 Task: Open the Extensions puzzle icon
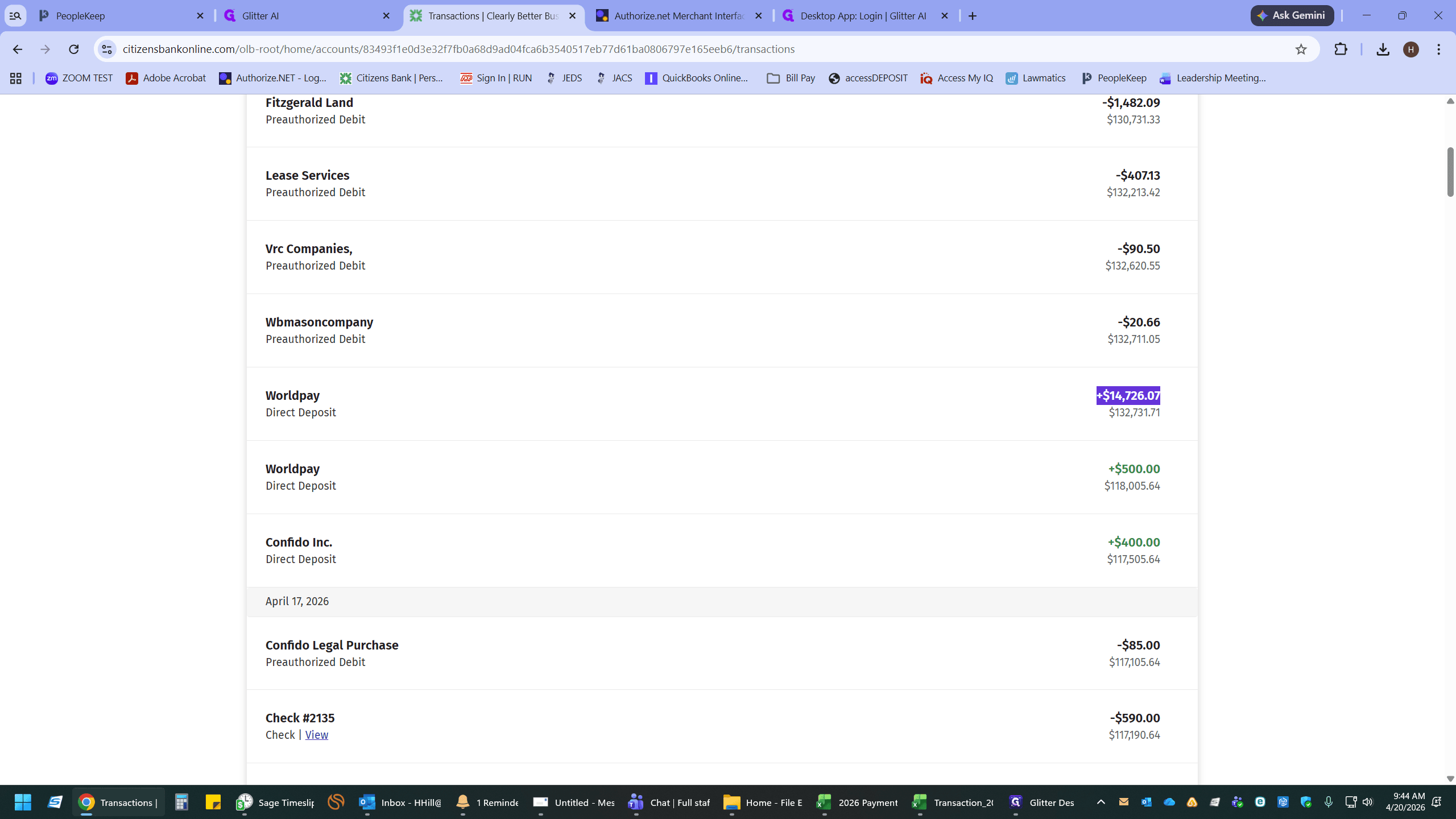pos(1341,49)
